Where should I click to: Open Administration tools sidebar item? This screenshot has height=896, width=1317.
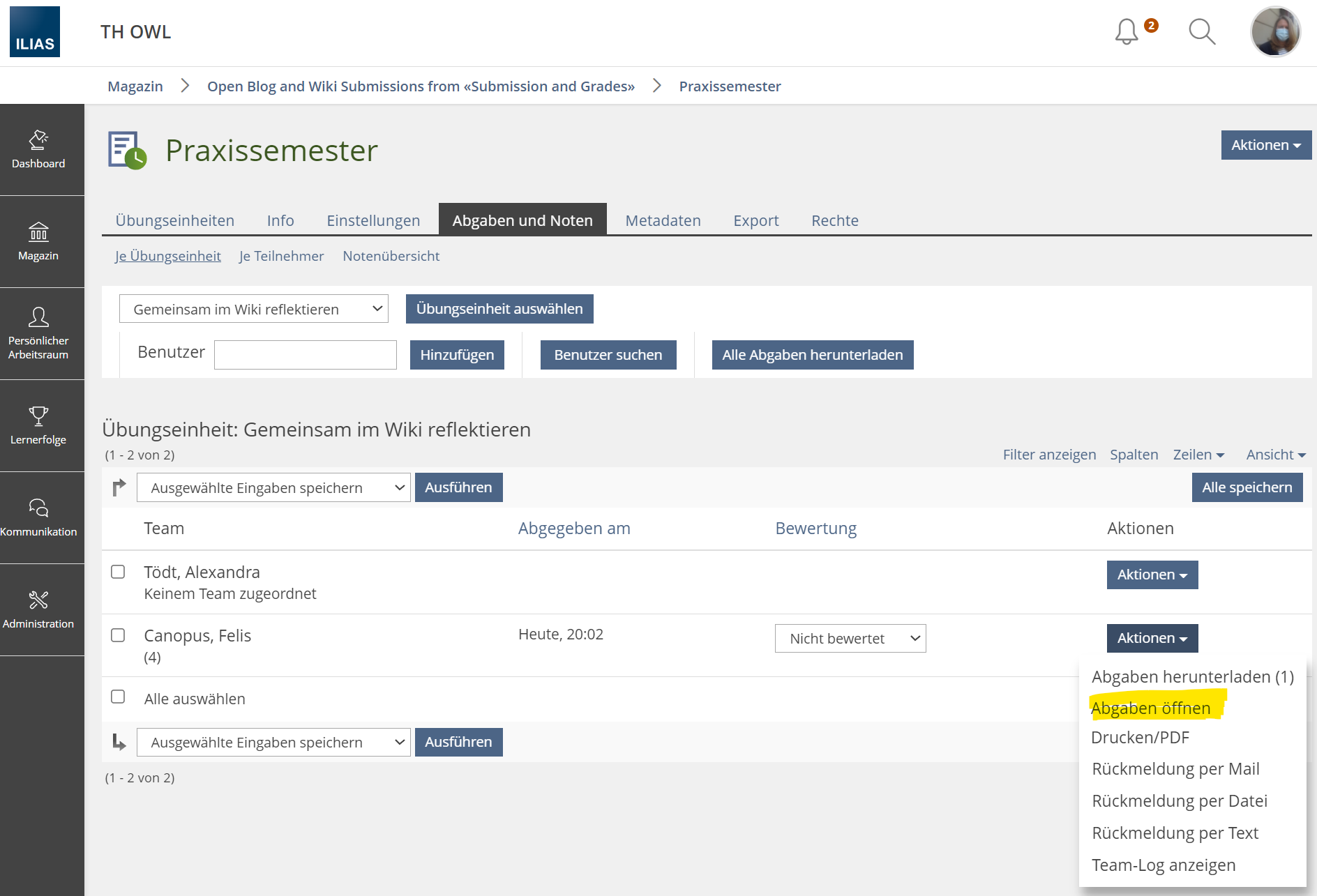(38, 610)
